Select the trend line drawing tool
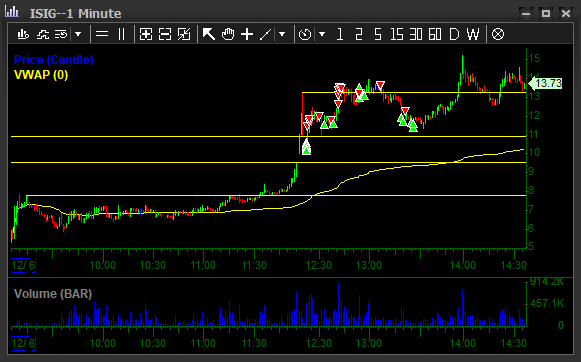The height and width of the screenshot is (362, 581). [265, 34]
